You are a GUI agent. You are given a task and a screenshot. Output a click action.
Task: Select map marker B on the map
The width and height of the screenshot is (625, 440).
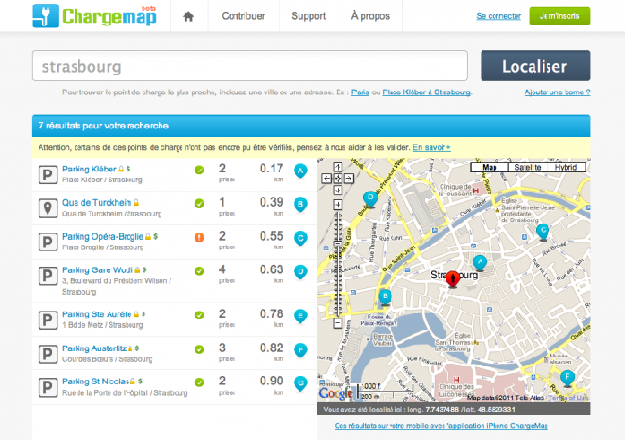(x=385, y=297)
